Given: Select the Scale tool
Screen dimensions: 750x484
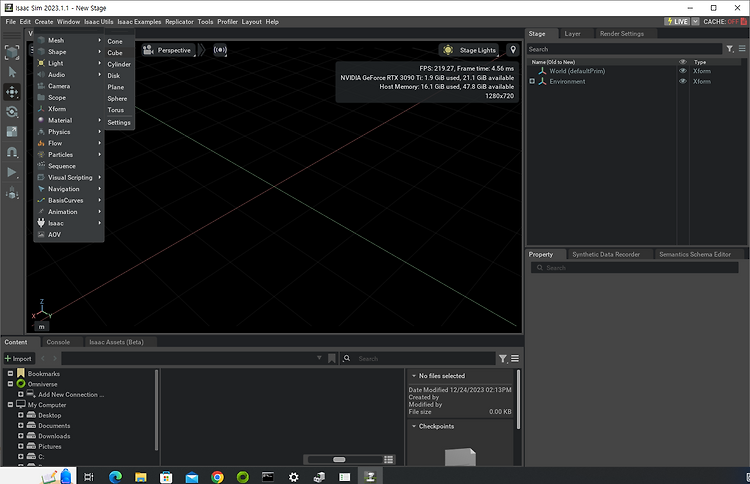Looking at the screenshot, I should (12, 132).
